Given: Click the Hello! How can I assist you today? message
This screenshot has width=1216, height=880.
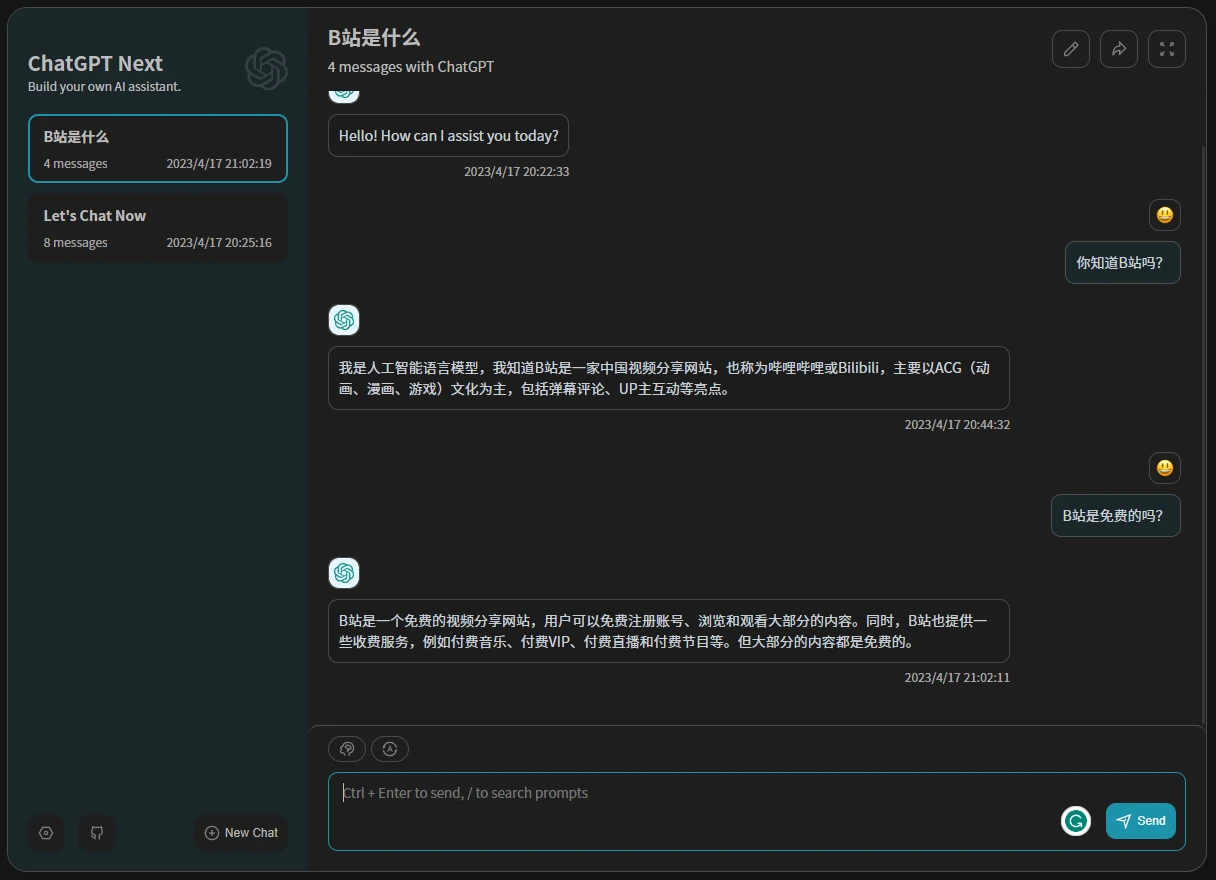Looking at the screenshot, I should point(448,136).
